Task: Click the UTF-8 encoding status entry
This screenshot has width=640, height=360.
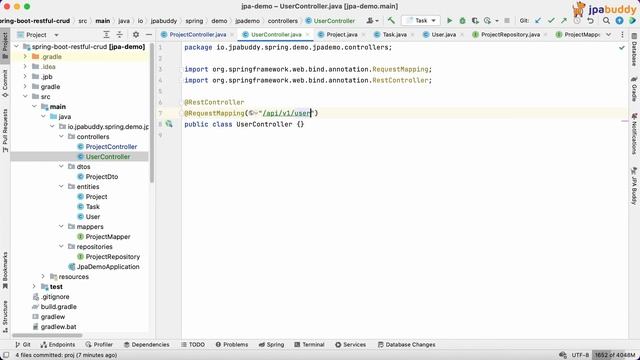Action: (x=580, y=355)
